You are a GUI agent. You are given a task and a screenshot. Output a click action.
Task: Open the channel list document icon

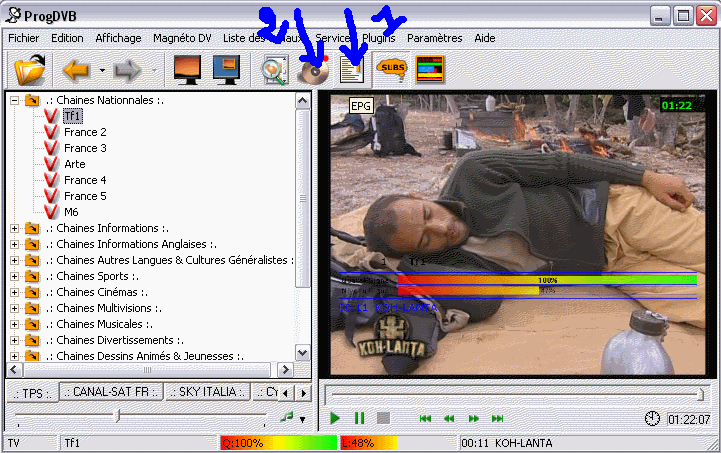[x=352, y=70]
